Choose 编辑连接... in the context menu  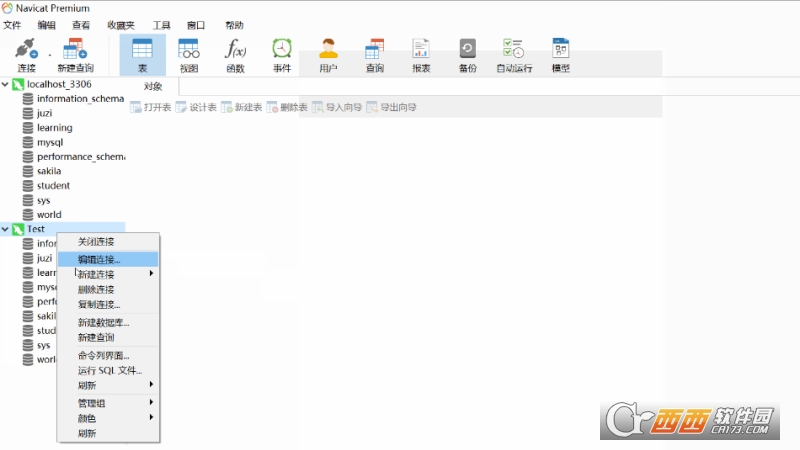pyautogui.click(x=108, y=259)
